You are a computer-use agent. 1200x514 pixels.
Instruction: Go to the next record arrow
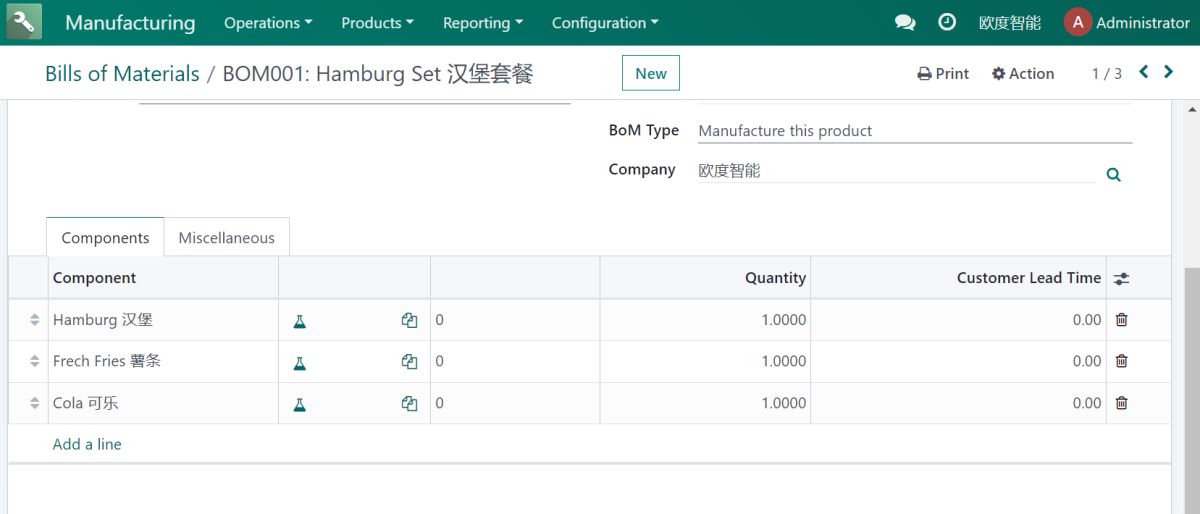pyautogui.click(x=1168, y=72)
